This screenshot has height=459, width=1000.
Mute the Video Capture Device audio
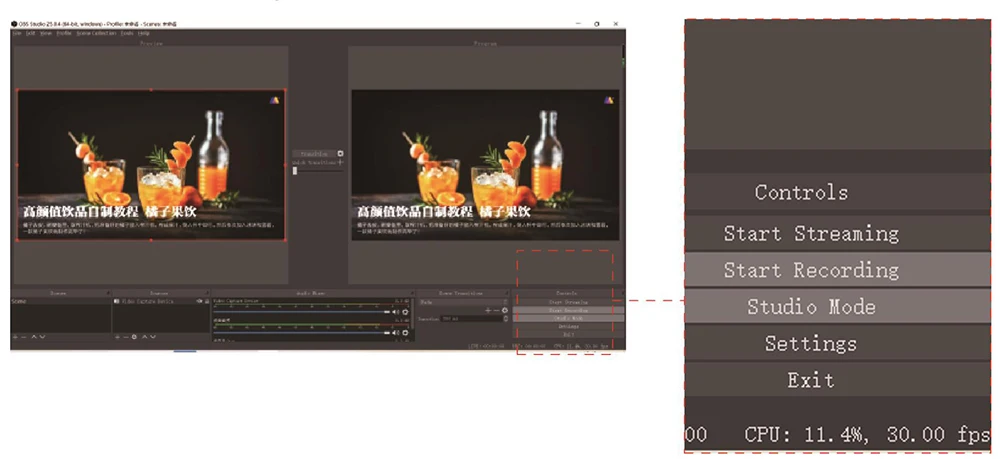pyautogui.click(x=395, y=312)
